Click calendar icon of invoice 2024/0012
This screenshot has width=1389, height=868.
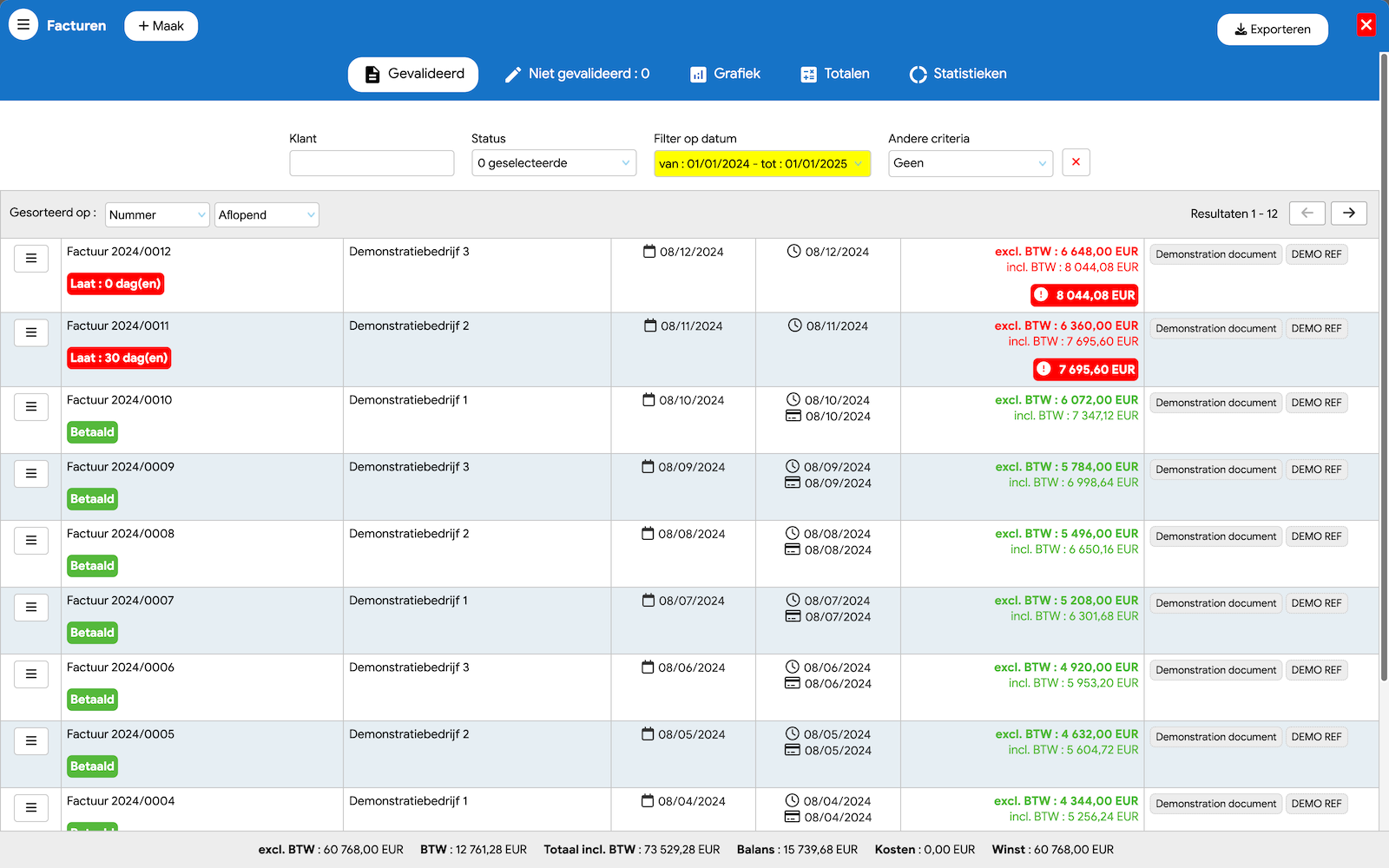(648, 252)
